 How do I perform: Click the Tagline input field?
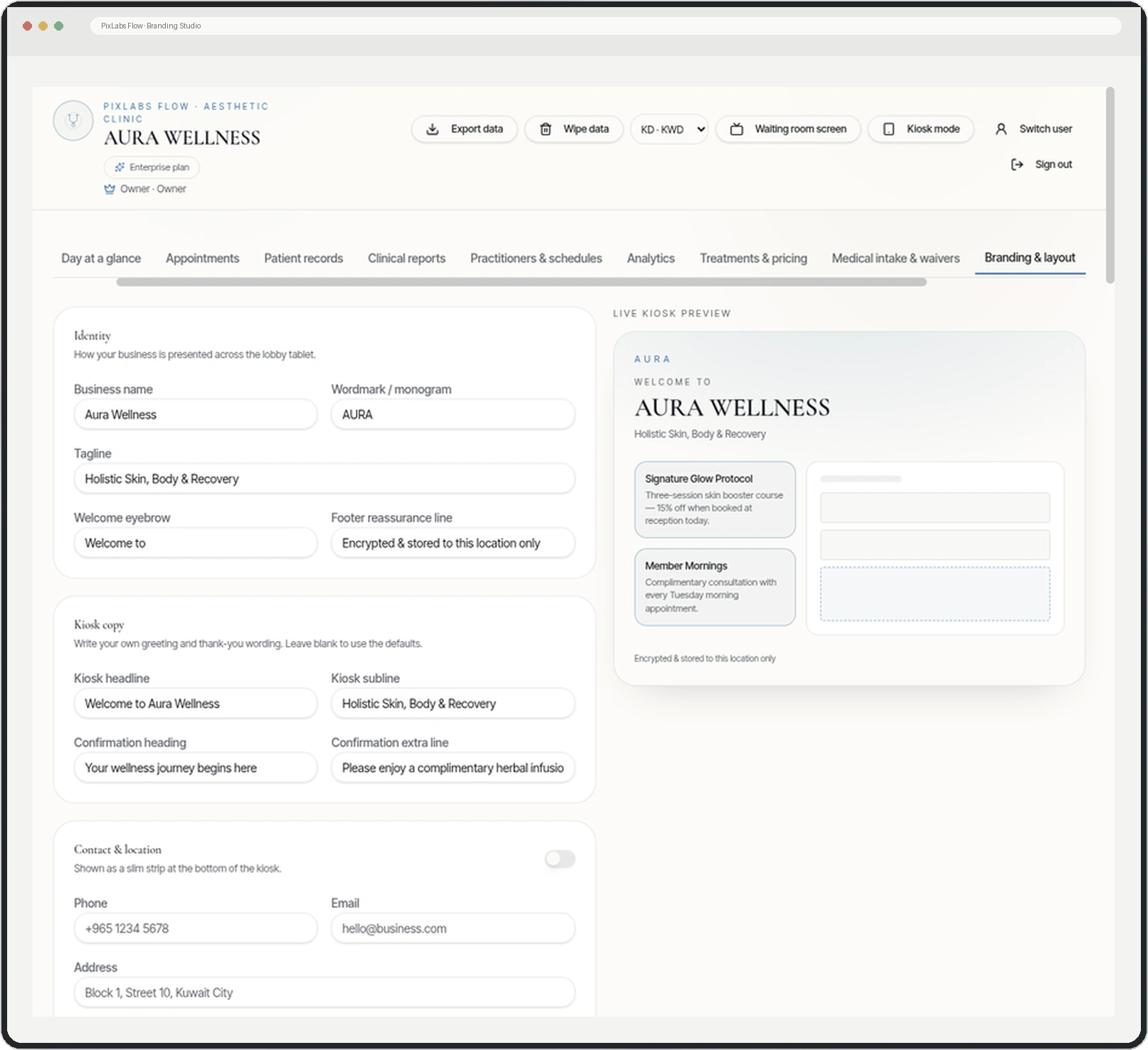point(324,479)
